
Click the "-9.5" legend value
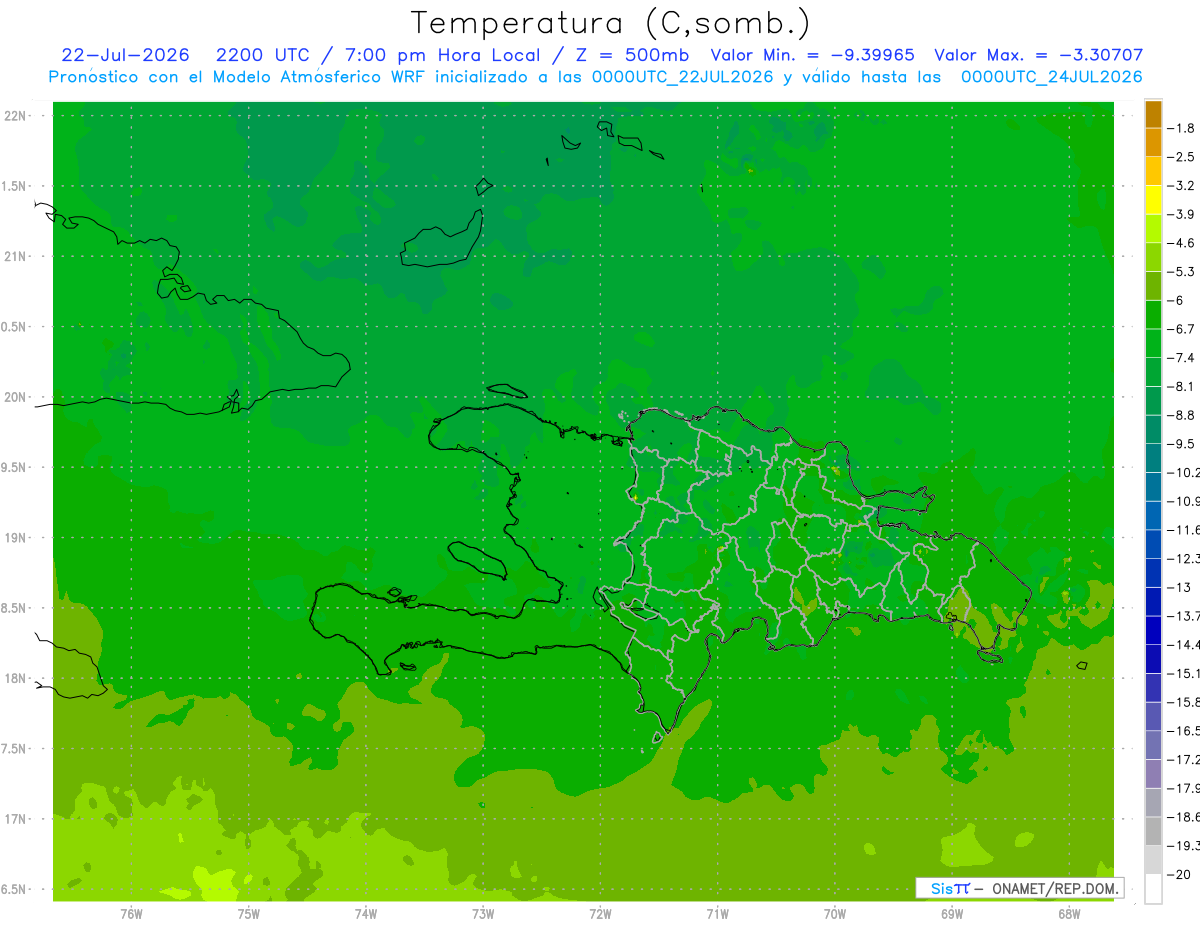[1182, 444]
